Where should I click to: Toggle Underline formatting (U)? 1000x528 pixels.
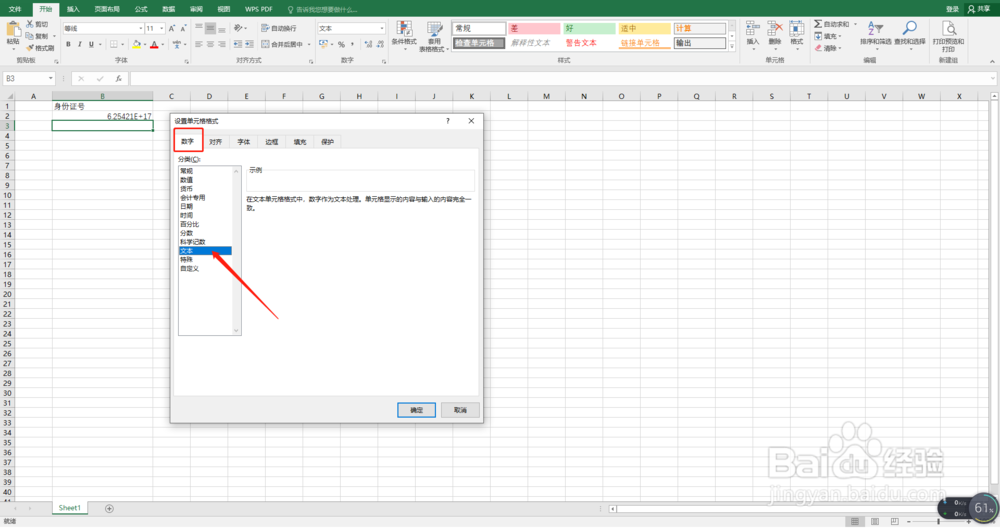click(91, 44)
